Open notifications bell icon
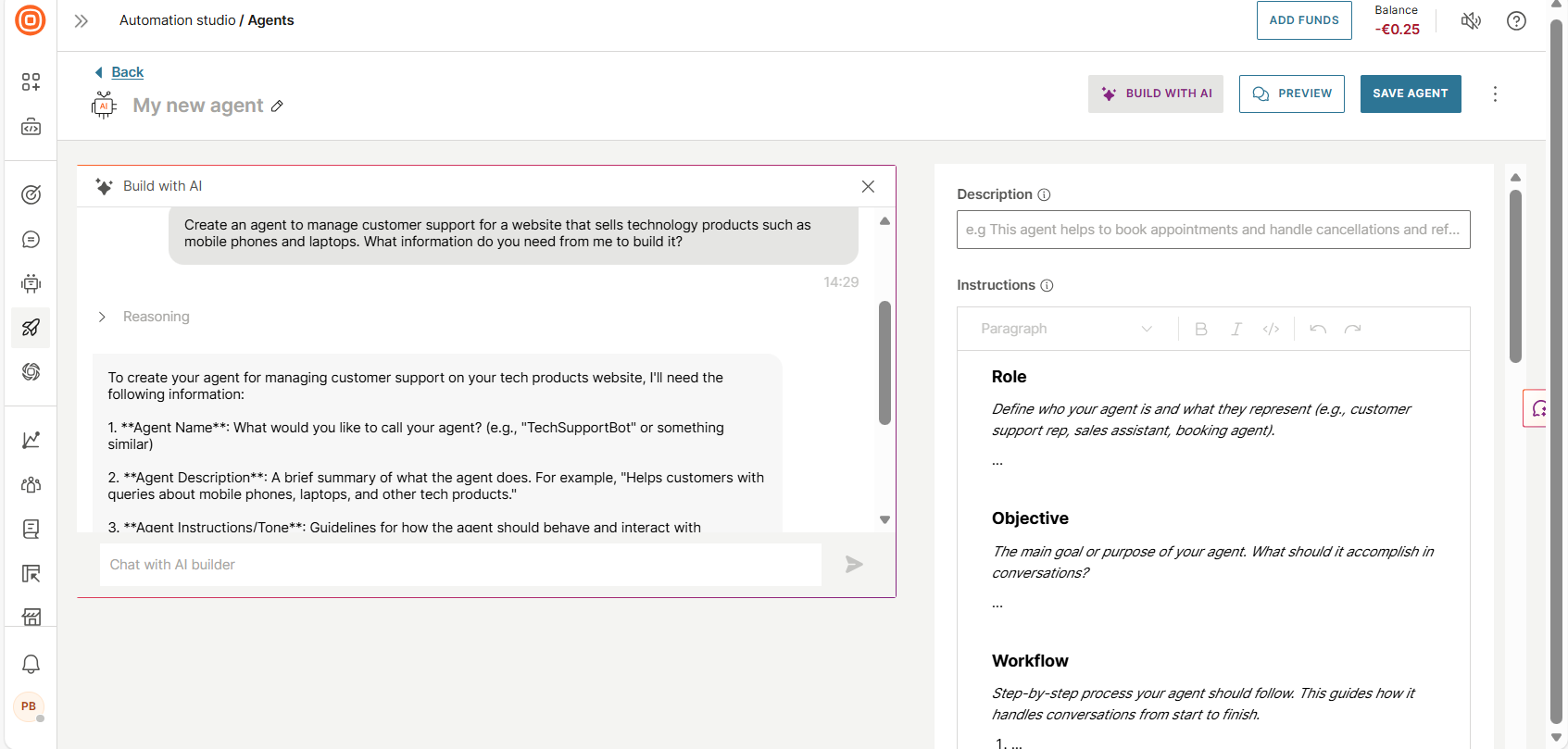This screenshot has height=749, width=1568. (31, 664)
